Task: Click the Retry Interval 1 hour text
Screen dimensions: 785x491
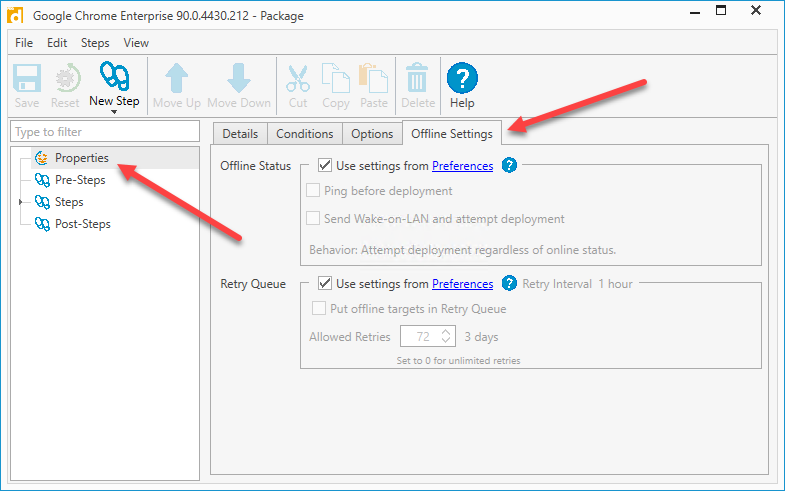Action: (x=577, y=284)
